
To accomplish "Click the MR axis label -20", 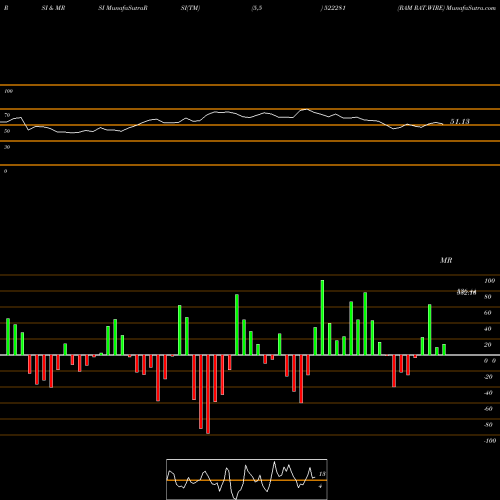I will point(488,377).
